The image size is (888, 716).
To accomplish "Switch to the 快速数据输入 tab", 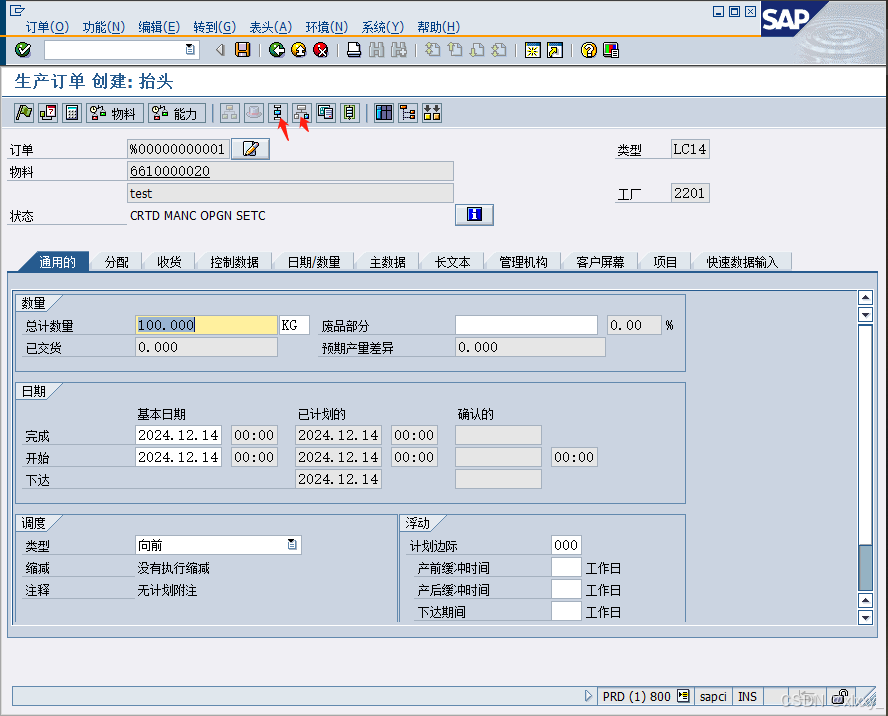I will pyautogui.click(x=742, y=262).
